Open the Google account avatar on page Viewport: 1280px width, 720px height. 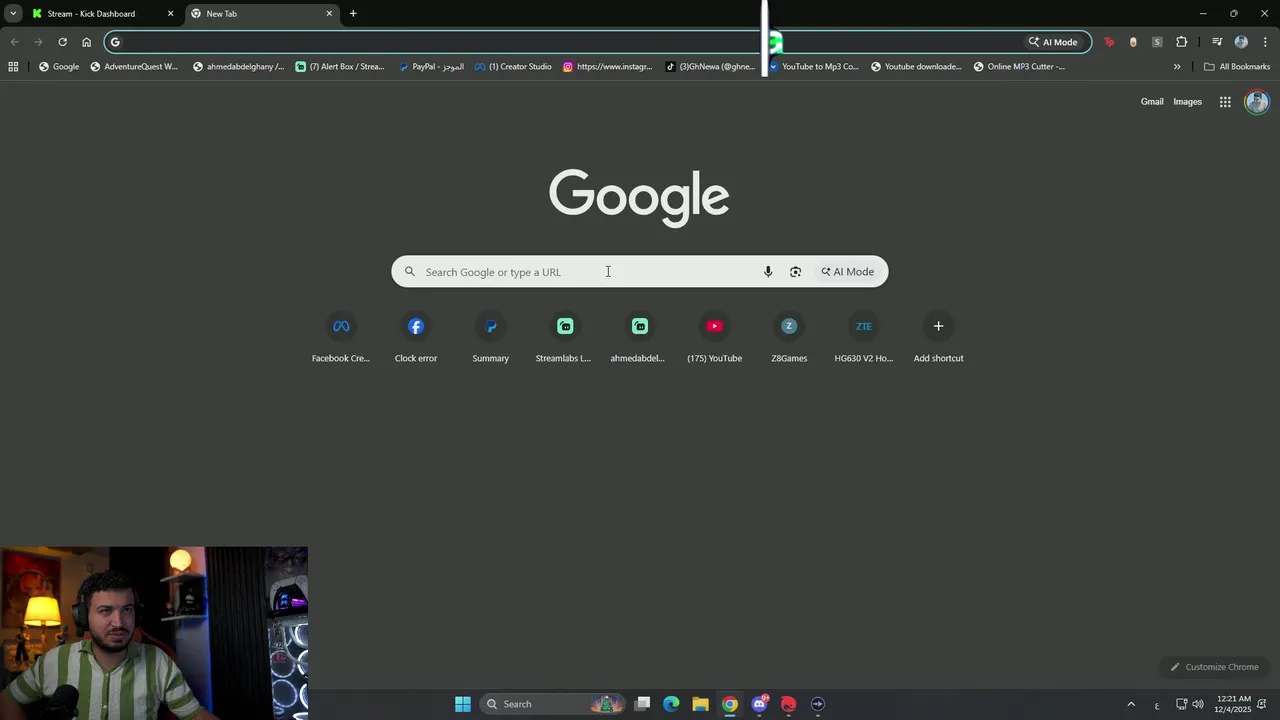pyautogui.click(x=1257, y=102)
